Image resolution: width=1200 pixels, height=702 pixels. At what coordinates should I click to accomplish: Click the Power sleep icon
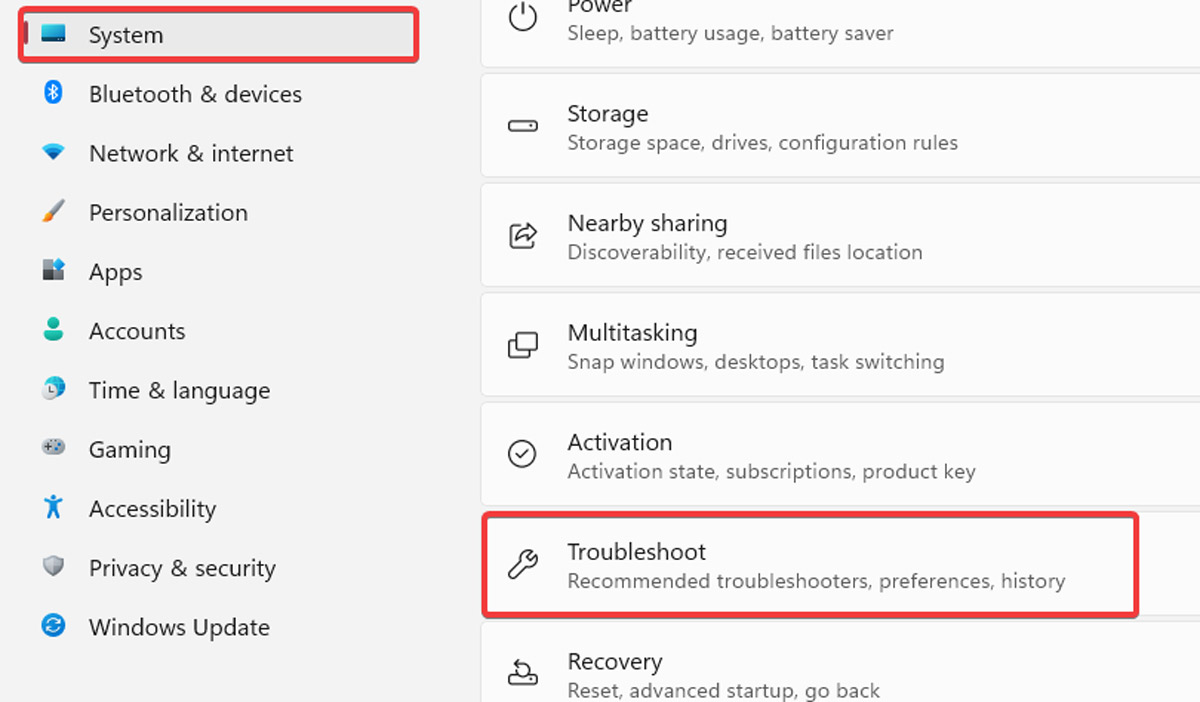523,16
